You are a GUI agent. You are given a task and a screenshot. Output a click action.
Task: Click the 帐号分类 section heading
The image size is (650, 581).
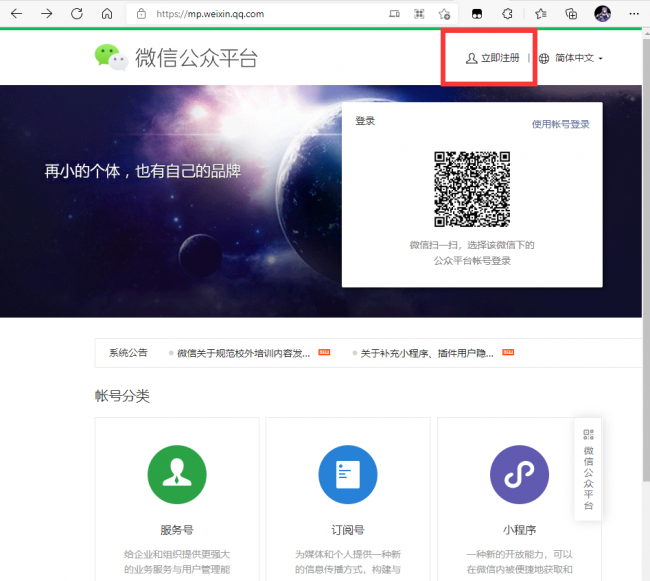122,396
